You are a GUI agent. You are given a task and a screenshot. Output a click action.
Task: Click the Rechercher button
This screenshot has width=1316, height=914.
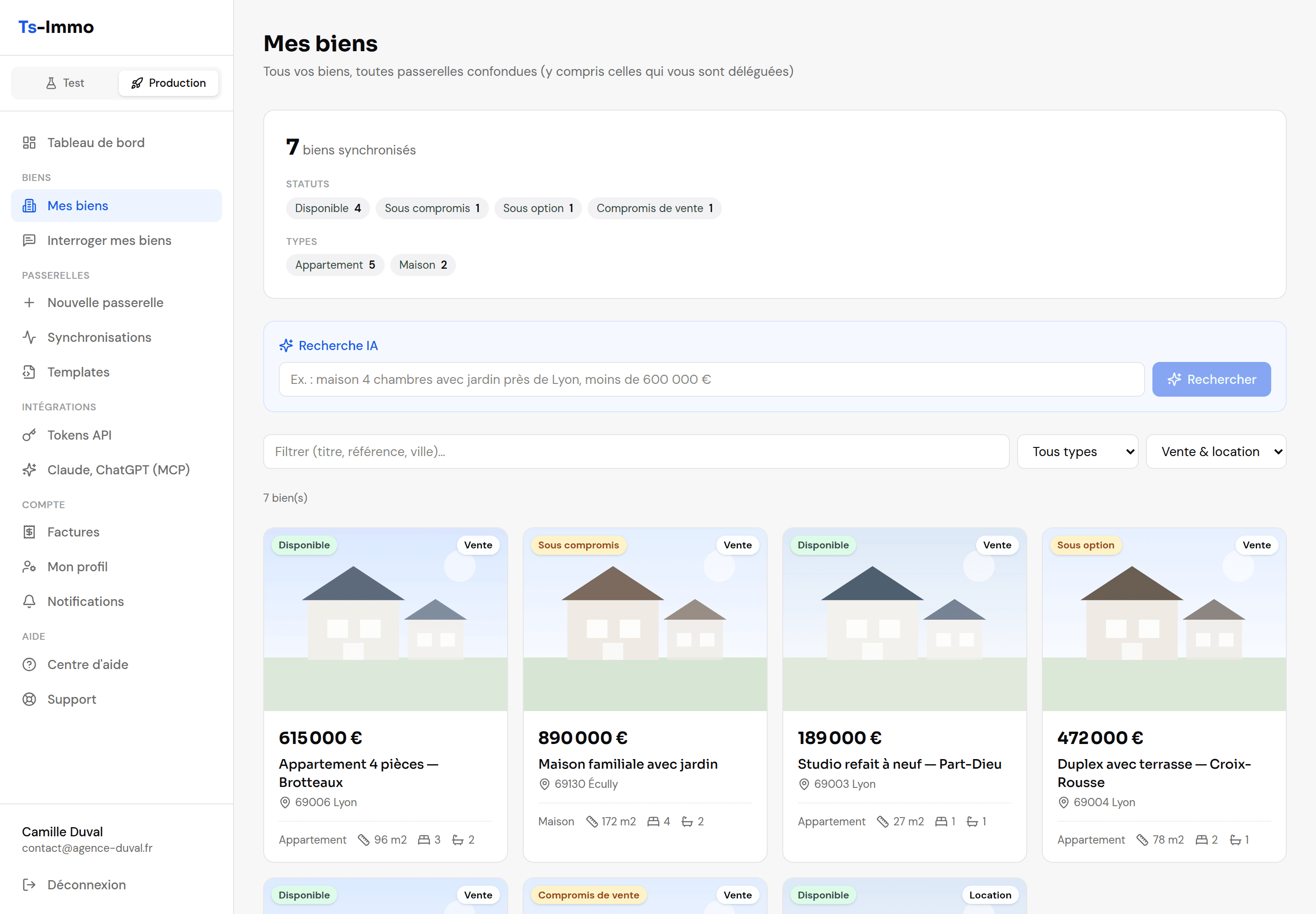(x=1211, y=379)
